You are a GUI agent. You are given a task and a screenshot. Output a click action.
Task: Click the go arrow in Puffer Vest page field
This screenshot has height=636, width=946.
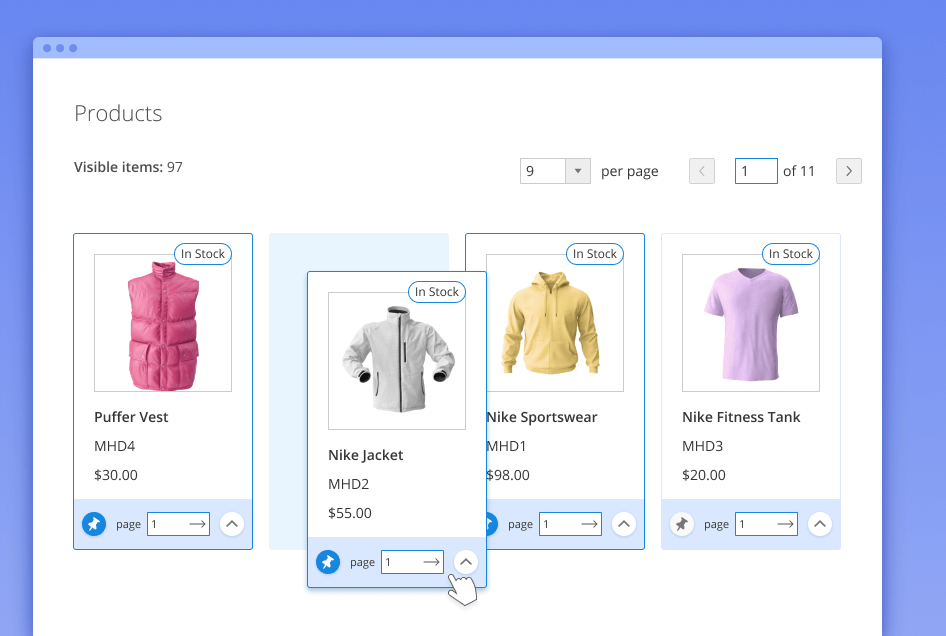197,523
